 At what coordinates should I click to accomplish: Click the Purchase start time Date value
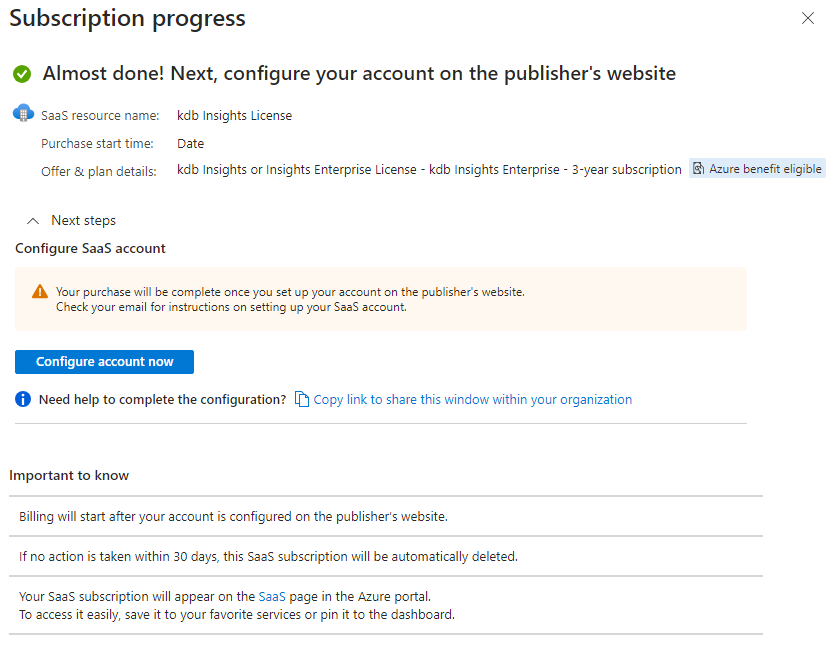[x=190, y=142]
